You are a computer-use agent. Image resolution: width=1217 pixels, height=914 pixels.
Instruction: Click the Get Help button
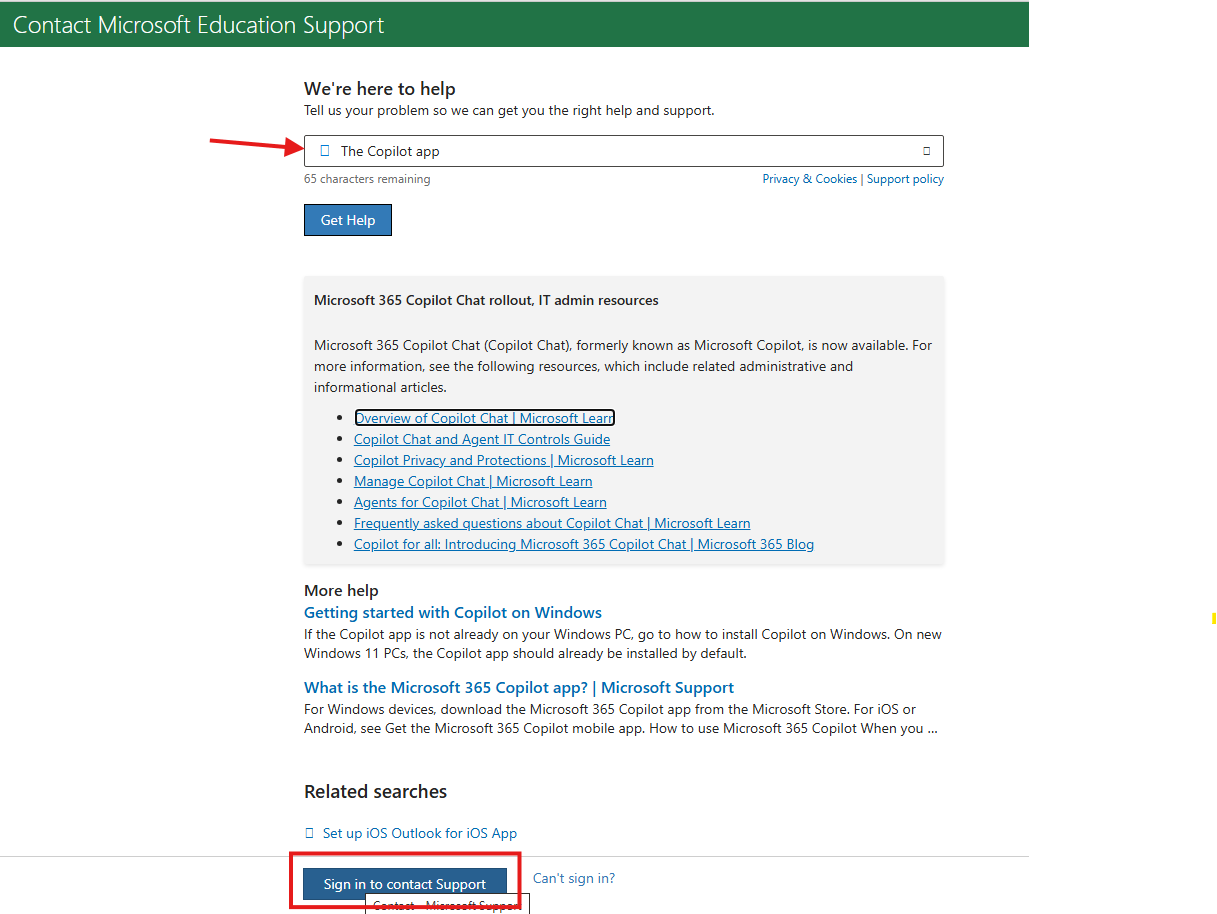(348, 220)
